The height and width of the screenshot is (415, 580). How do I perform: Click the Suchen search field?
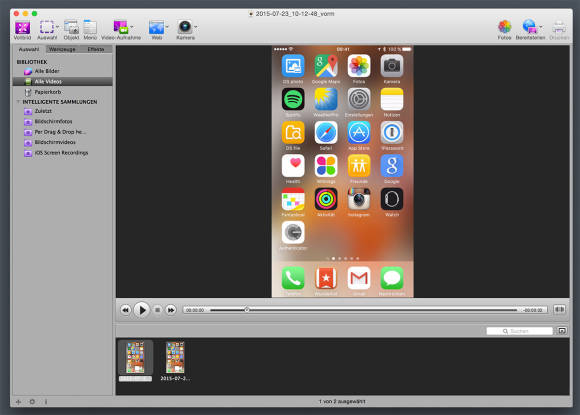pos(519,331)
